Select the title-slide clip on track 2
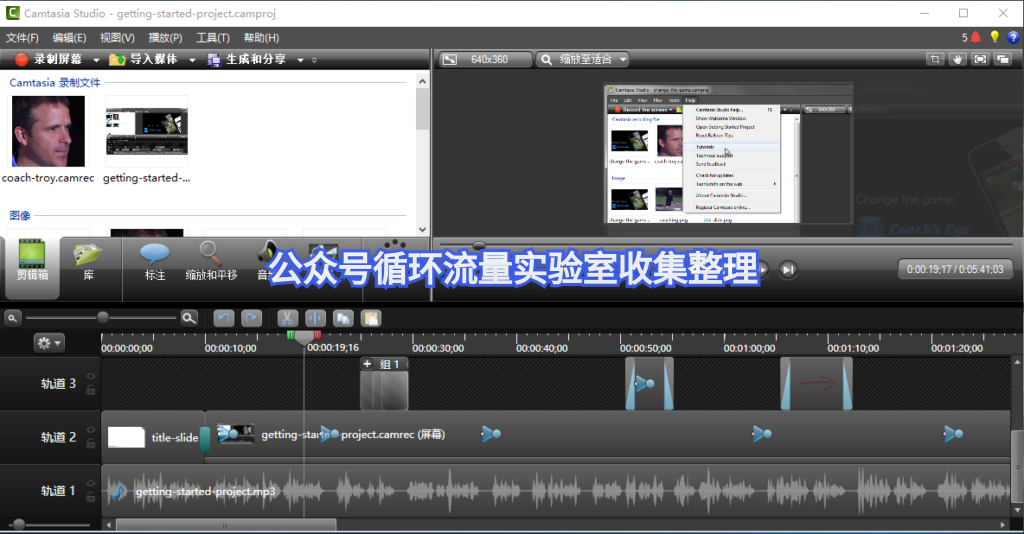The image size is (1024, 534). click(153, 437)
